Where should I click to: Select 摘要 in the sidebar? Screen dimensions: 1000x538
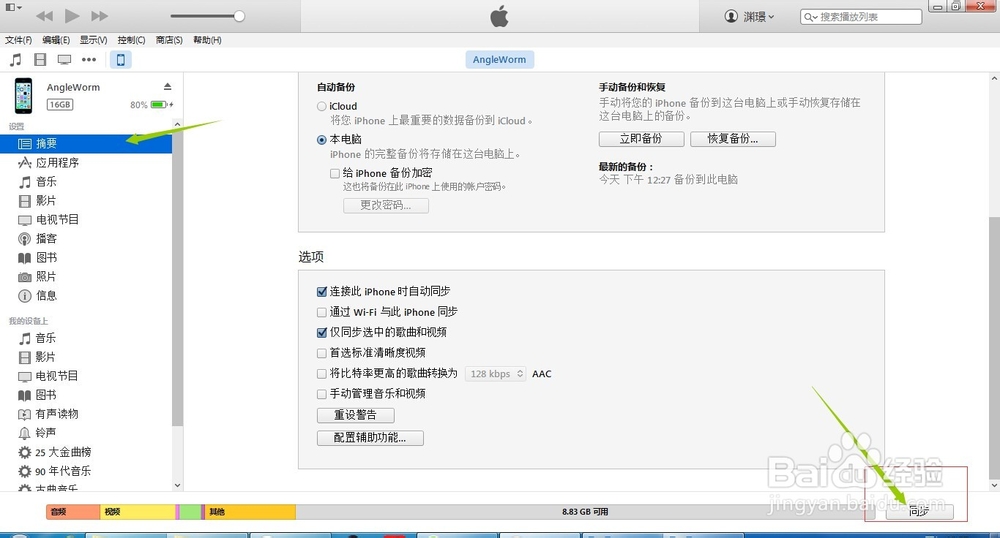[x=86, y=143]
